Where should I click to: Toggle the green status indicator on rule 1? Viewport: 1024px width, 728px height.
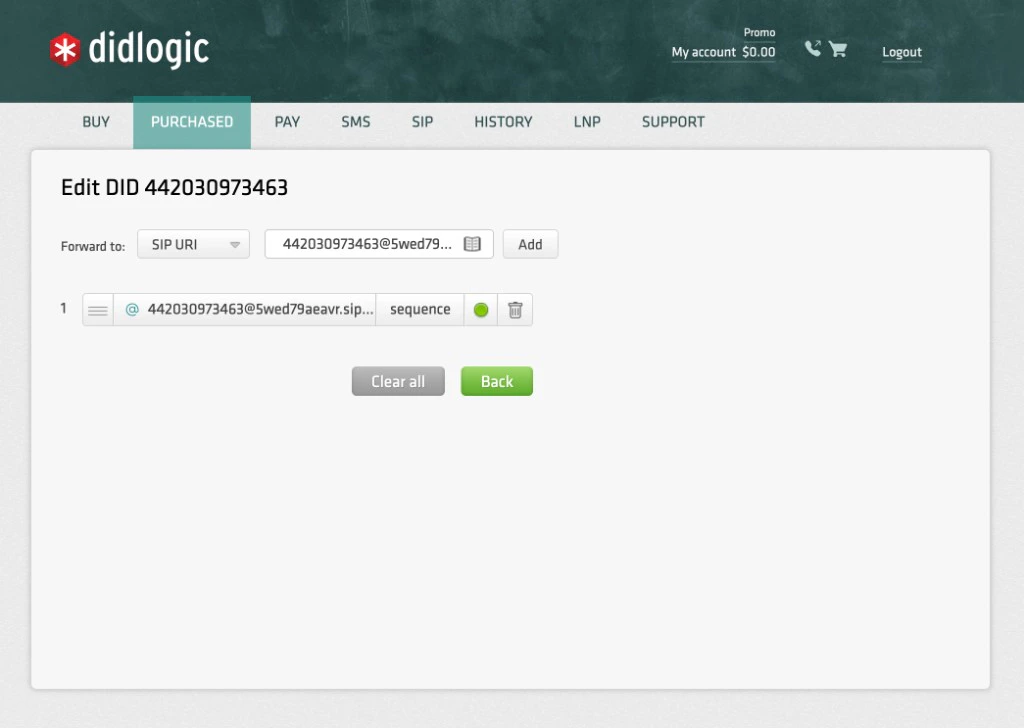tap(481, 309)
